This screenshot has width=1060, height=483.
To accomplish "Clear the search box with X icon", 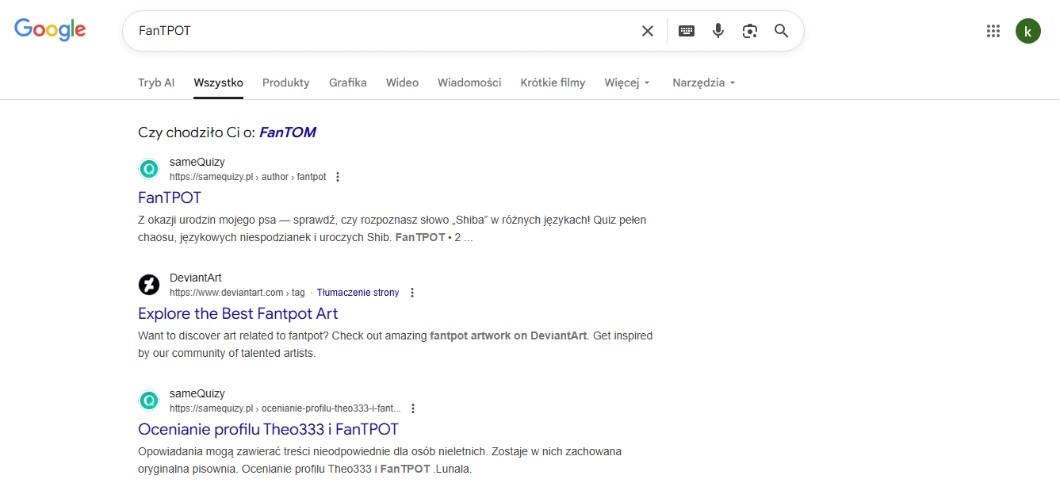I will point(647,31).
